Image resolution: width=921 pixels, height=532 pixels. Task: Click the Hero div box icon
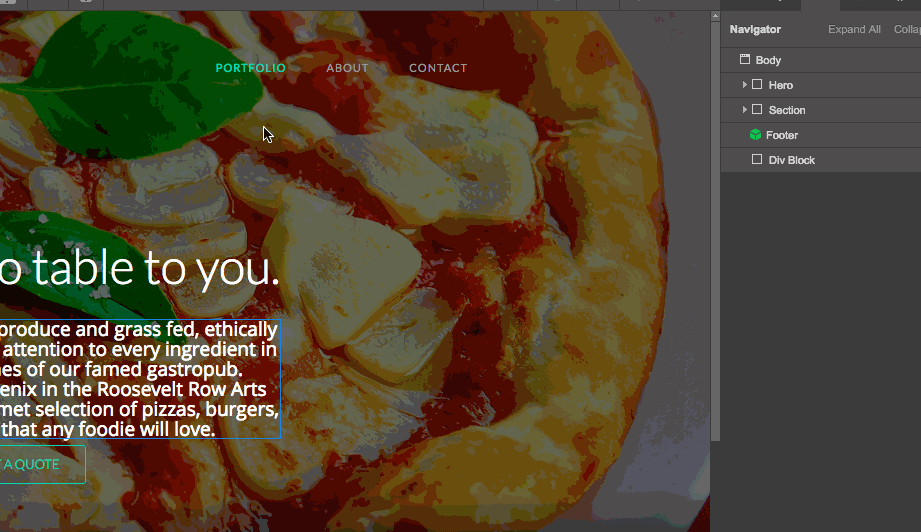757,85
